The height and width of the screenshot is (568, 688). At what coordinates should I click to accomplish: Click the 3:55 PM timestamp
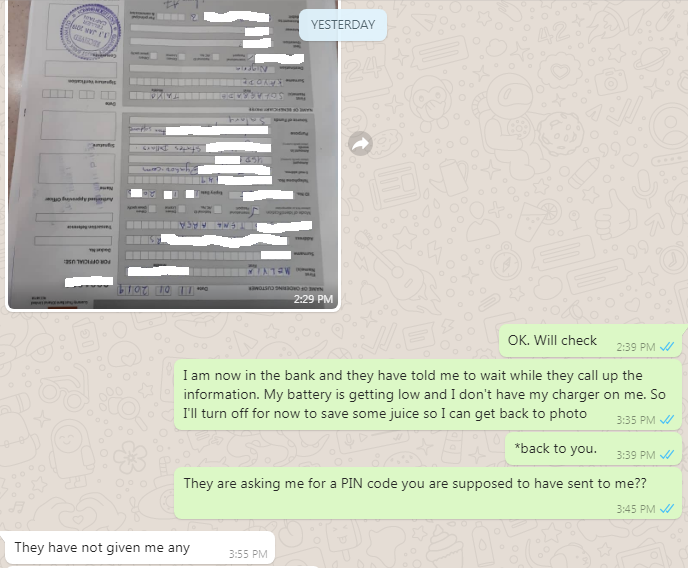pyautogui.click(x=248, y=554)
